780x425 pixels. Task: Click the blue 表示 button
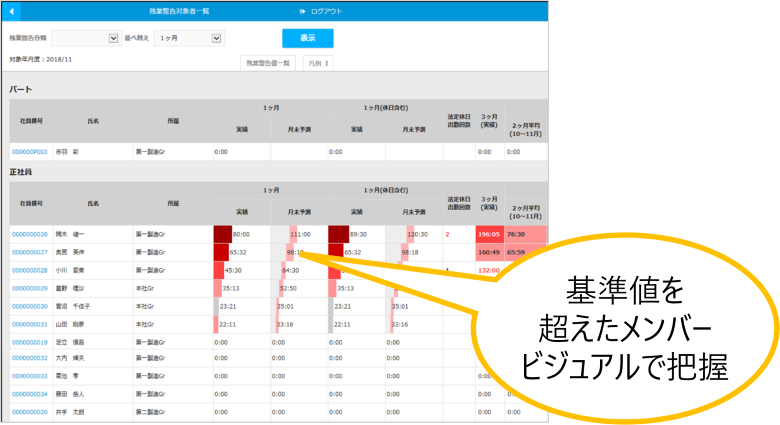coord(307,38)
